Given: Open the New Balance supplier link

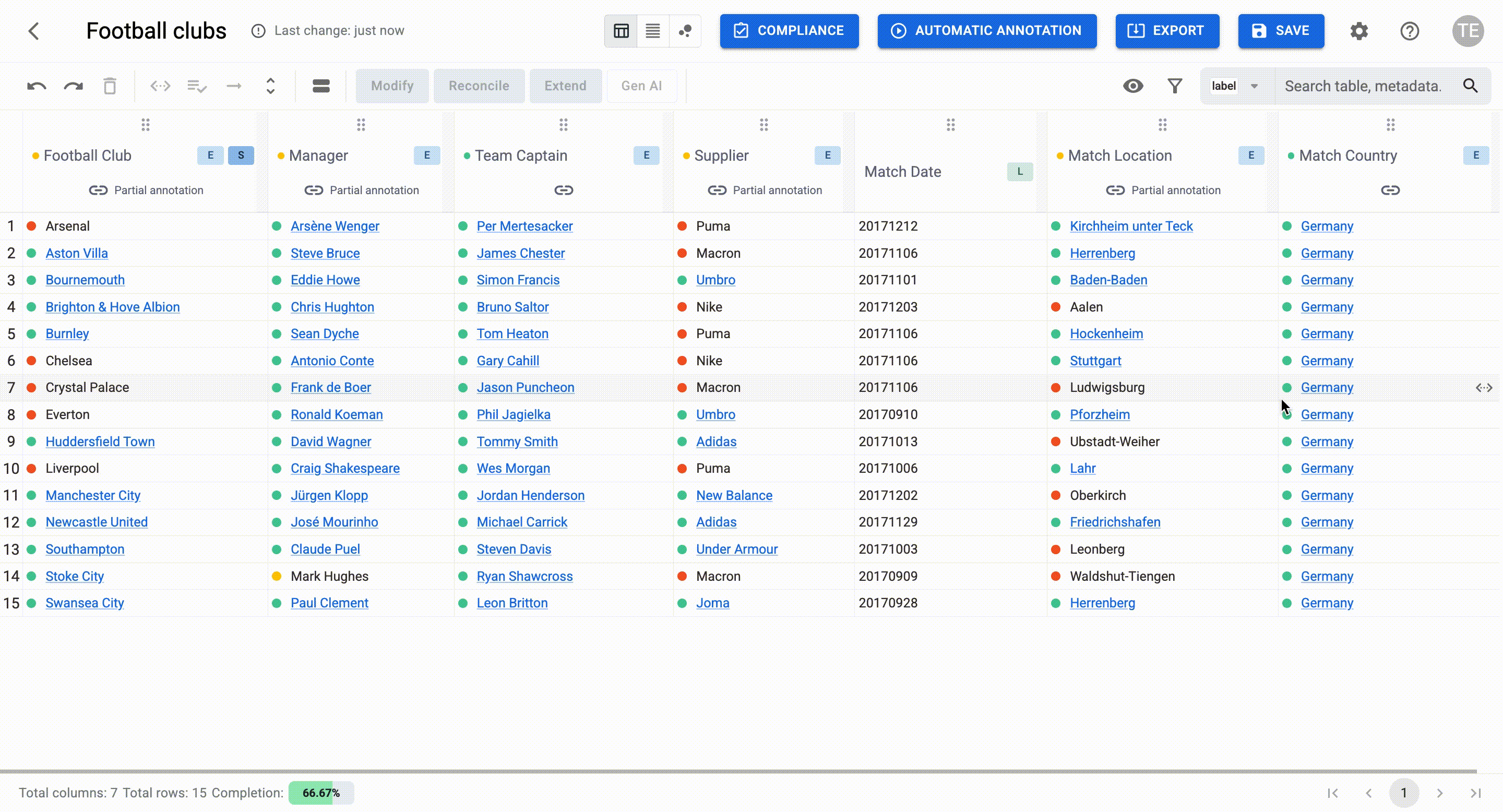Looking at the screenshot, I should click(x=734, y=496).
